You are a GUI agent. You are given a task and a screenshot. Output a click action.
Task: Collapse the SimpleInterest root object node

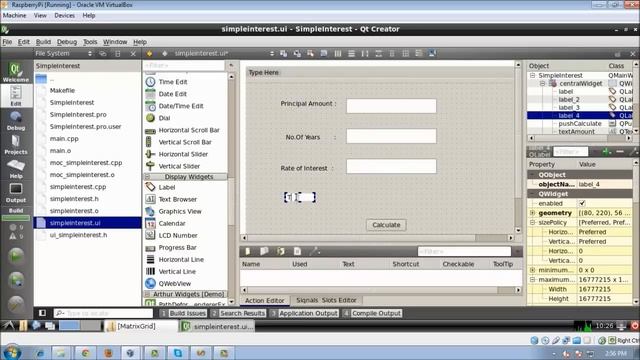(533, 76)
